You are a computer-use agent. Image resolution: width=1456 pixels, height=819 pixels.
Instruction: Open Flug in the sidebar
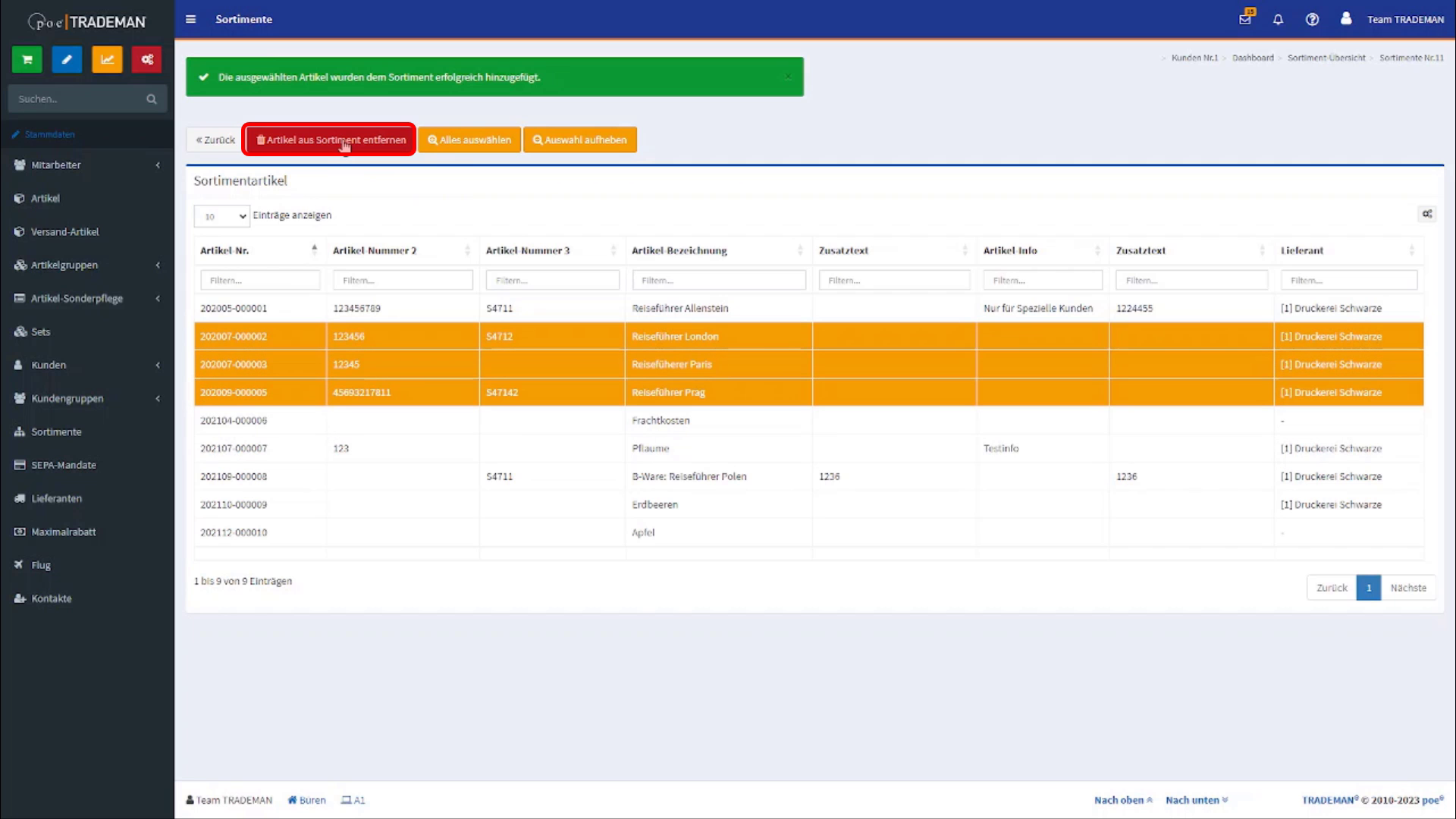tap(87, 565)
